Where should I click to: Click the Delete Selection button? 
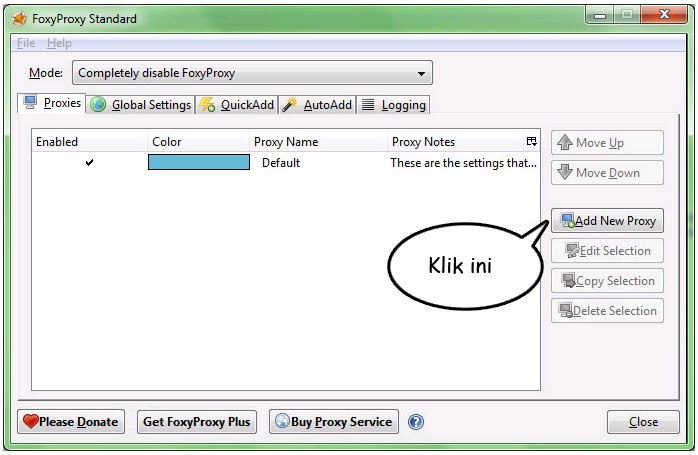click(607, 310)
